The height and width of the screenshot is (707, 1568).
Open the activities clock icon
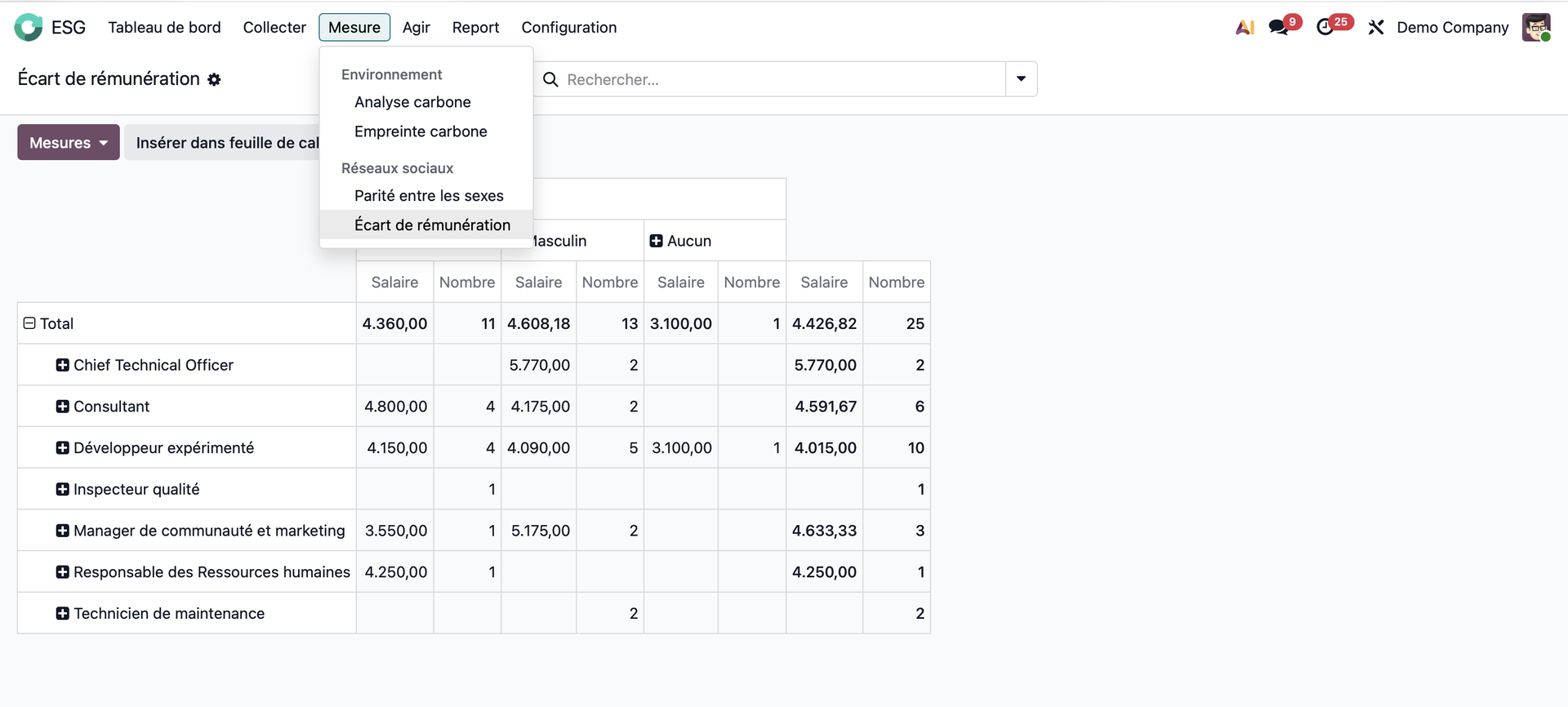(1325, 28)
